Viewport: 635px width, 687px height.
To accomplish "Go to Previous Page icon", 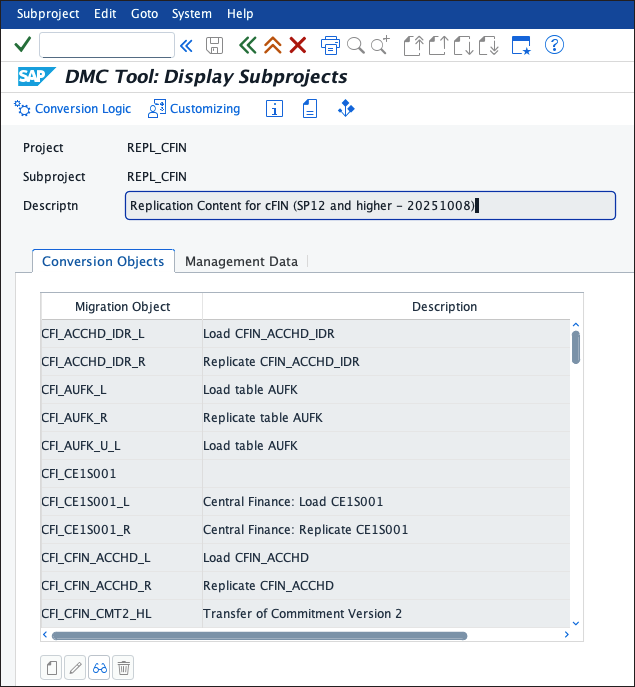I will pyautogui.click(x=438, y=46).
